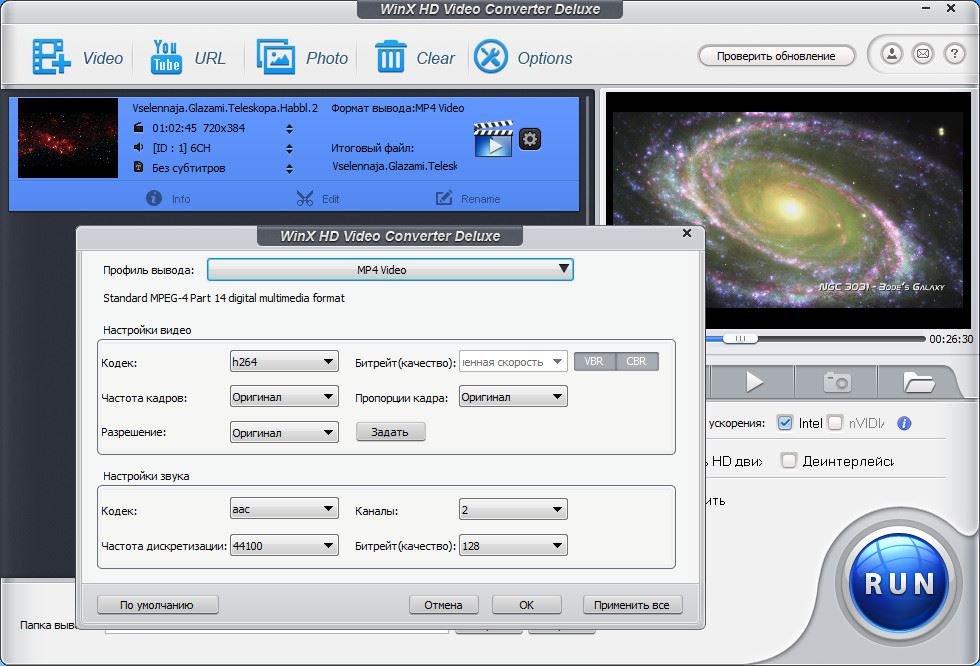This screenshot has height=666, width=980.
Task: Click the Rename pencil icon
Action: click(x=444, y=198)
